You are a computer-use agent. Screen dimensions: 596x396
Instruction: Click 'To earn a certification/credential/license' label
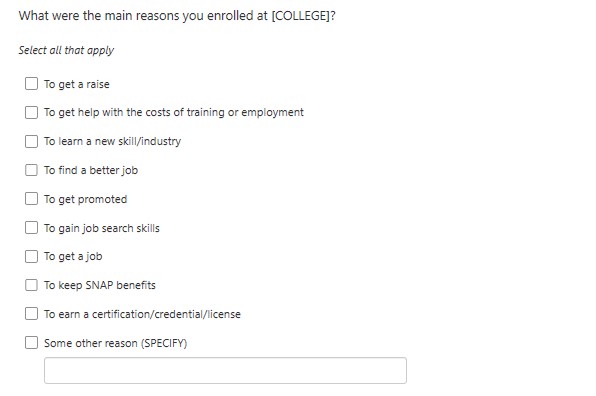(x=143, y=314)
